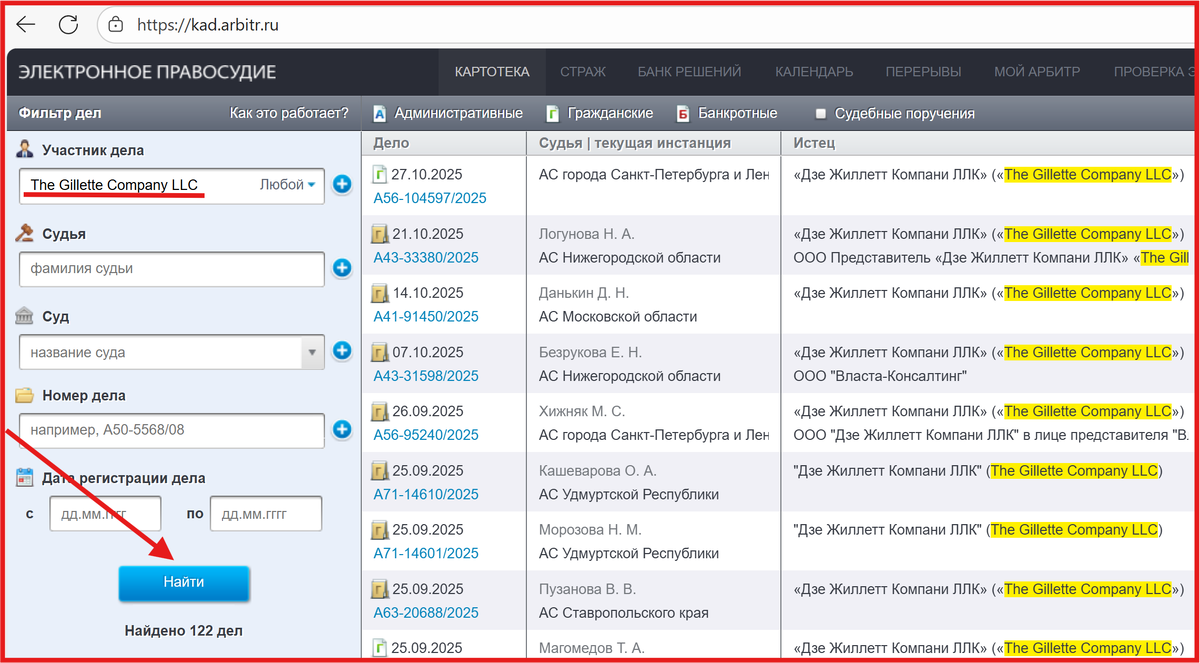Open case А71-14610/2025
This screenshot has height=663, width=1200.
tap(426, 494)
